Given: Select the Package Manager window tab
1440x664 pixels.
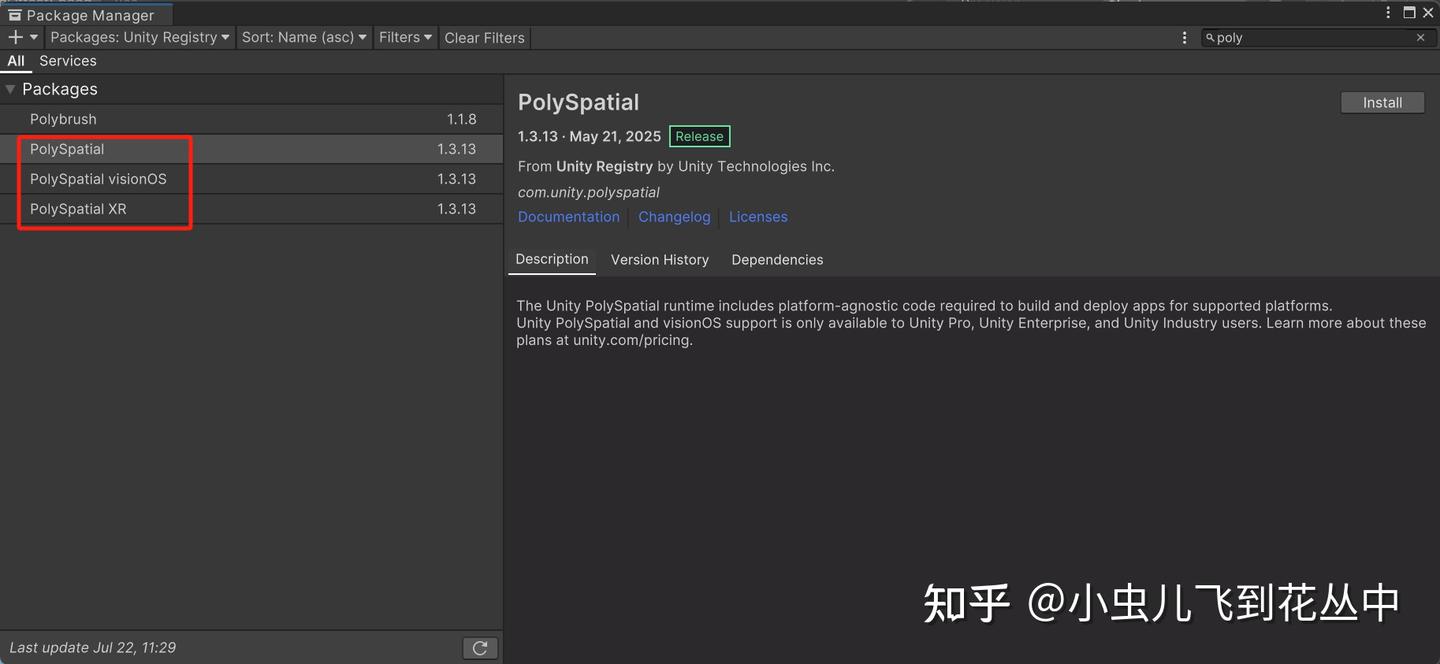Looking at the screenshot, I should pyautogui.click(x=86, y=15).
